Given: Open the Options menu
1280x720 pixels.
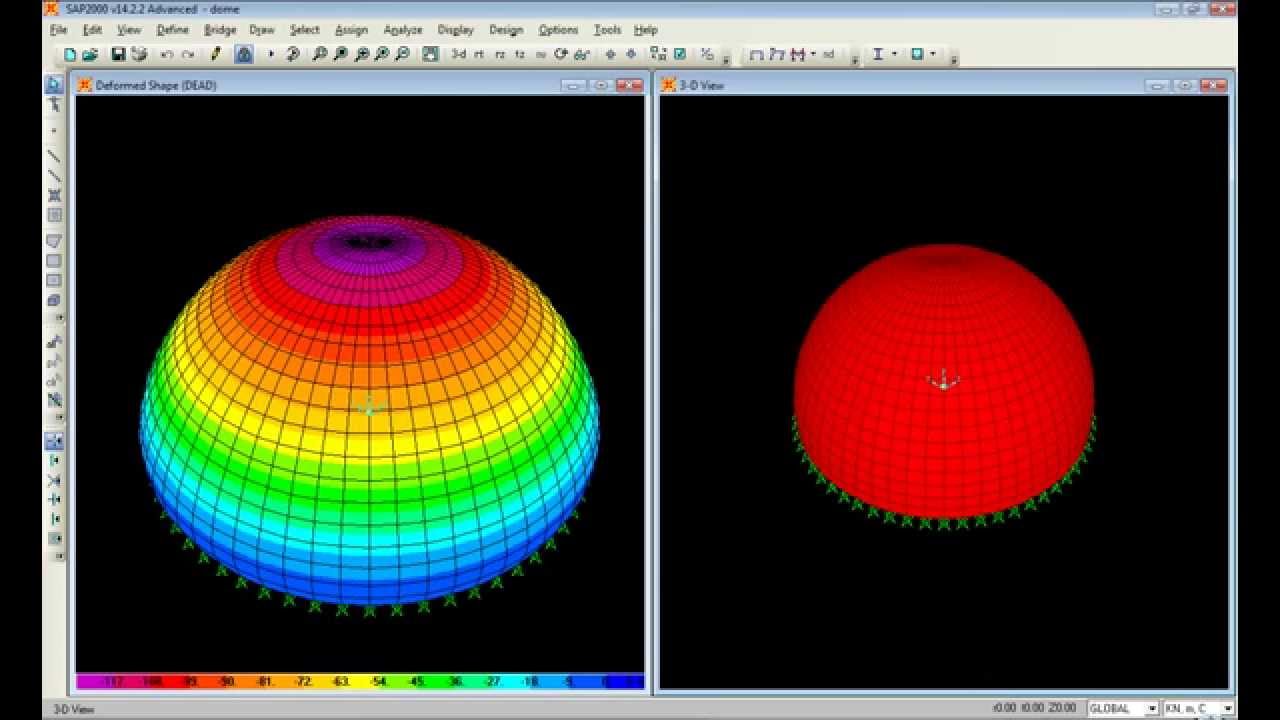Looking at the screenshot, I should tap(558, 30).
